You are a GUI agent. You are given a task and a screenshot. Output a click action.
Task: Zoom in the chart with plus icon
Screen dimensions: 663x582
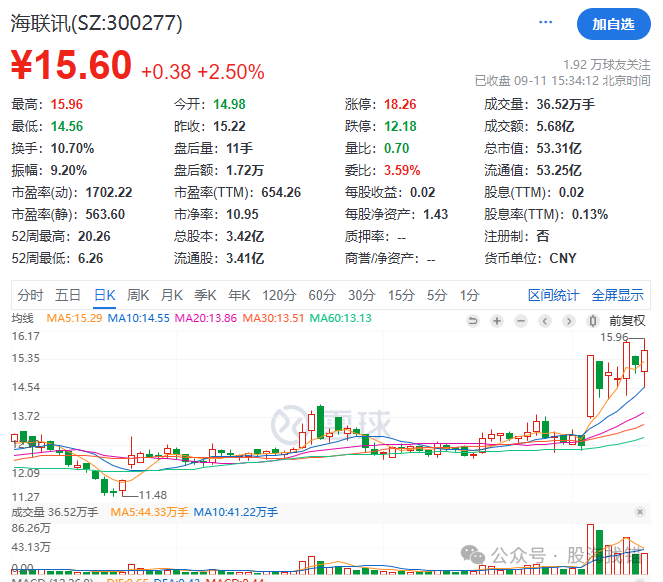click(x=497, y=321)
